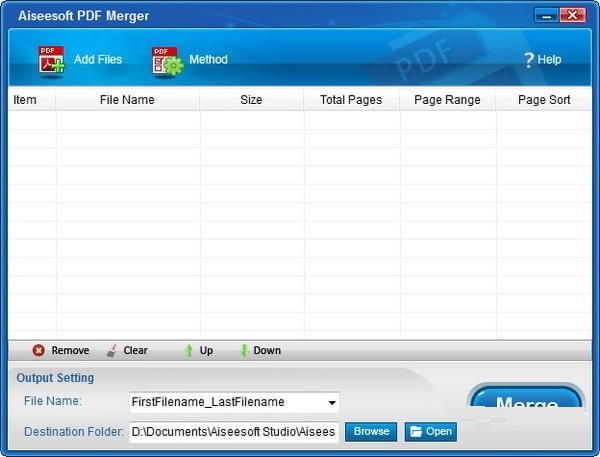Click the green Up arrow icon

189,351
